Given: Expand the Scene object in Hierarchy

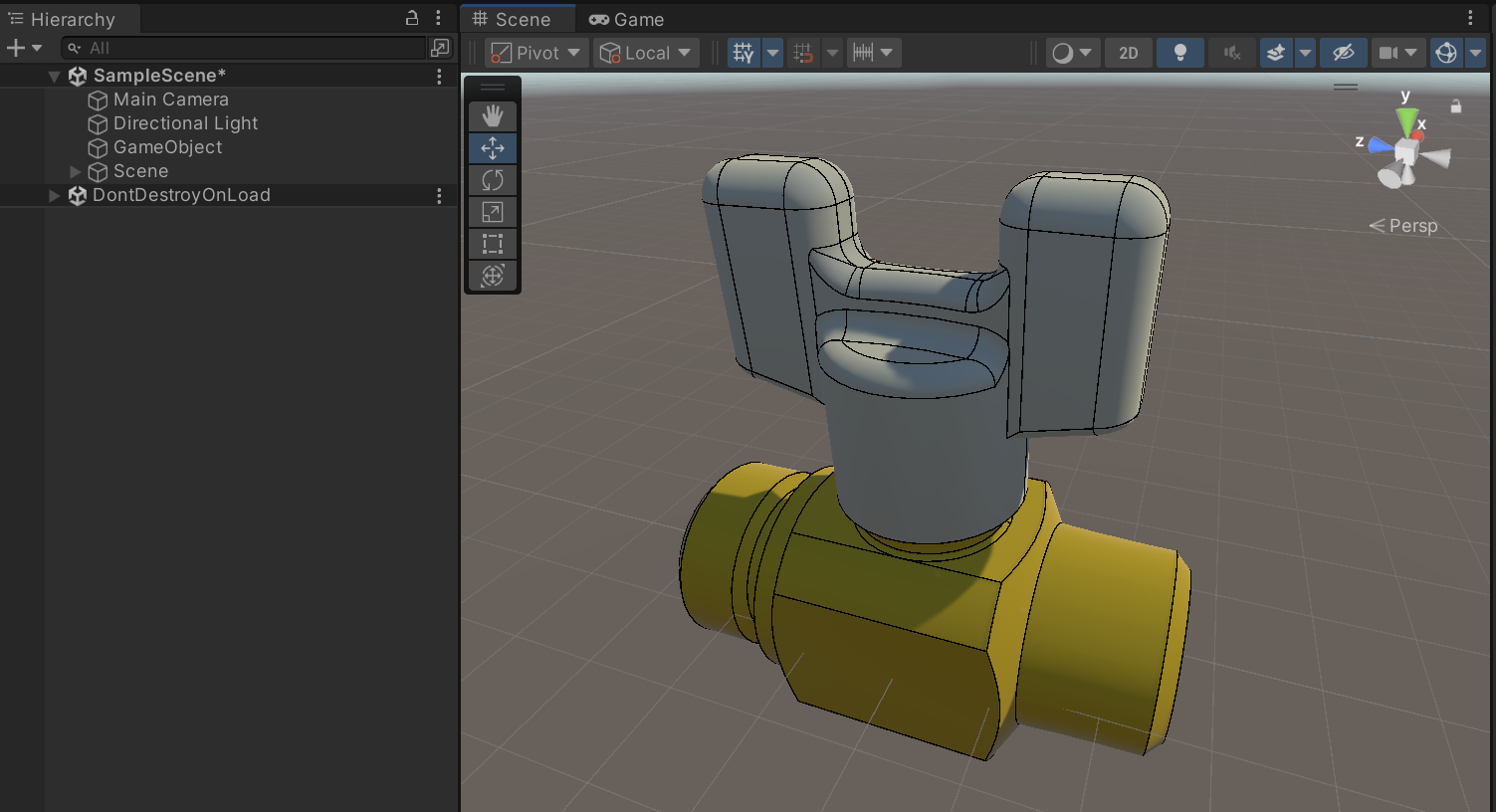Looking at the screenshot, I should coord(76,172).
